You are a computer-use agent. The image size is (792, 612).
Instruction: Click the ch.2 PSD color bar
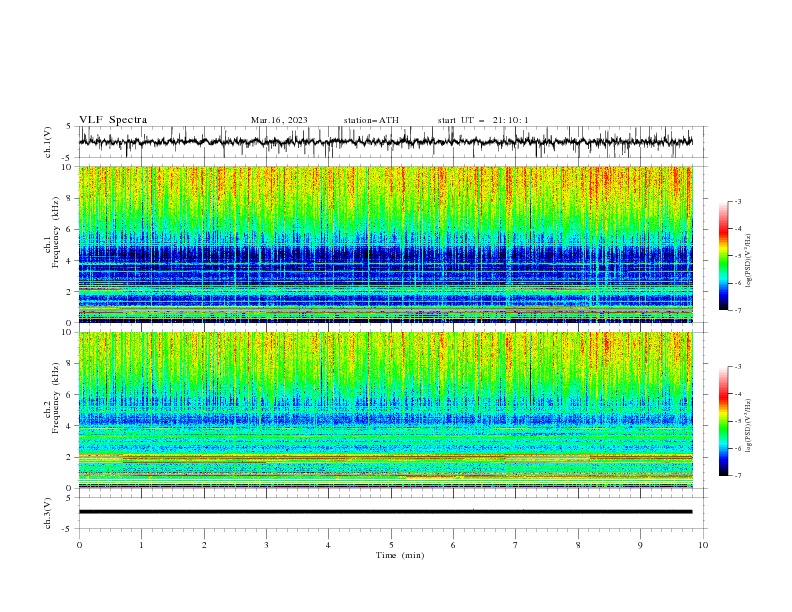click(723, 421)
